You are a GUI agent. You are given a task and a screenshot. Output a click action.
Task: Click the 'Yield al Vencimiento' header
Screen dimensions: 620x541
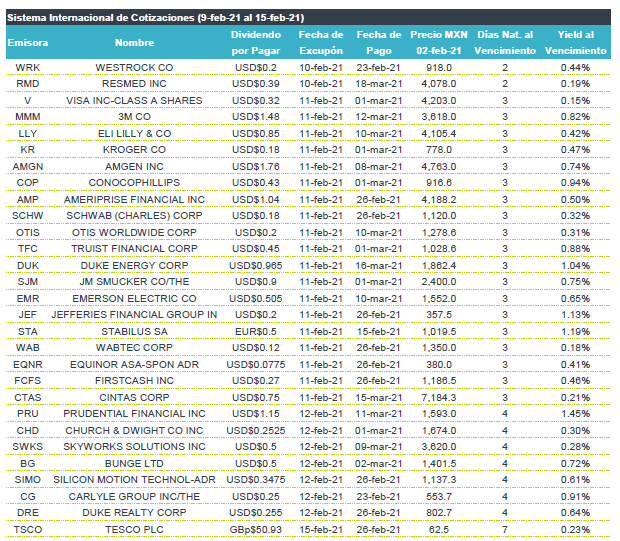click(x=575, y=43)
